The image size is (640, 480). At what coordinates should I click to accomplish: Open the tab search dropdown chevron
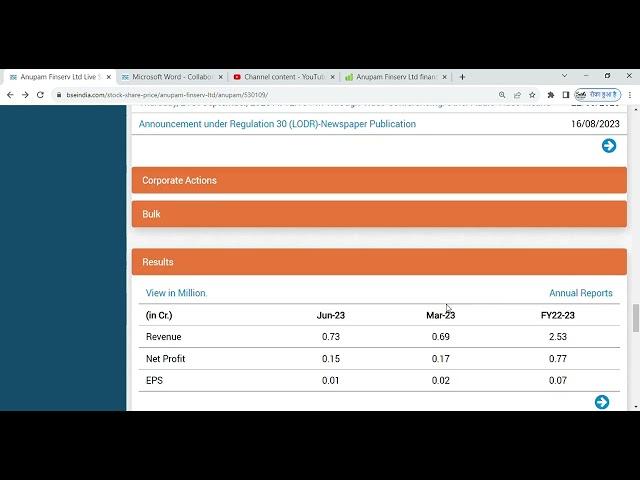pos(564,76)
